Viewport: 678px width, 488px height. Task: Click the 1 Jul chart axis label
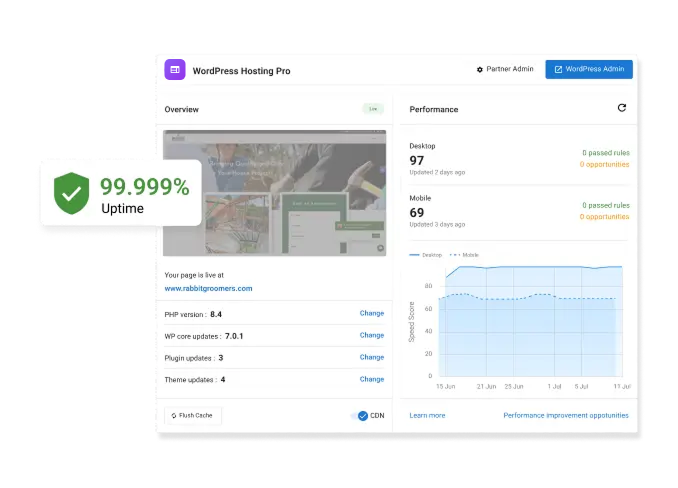(554, 386)
